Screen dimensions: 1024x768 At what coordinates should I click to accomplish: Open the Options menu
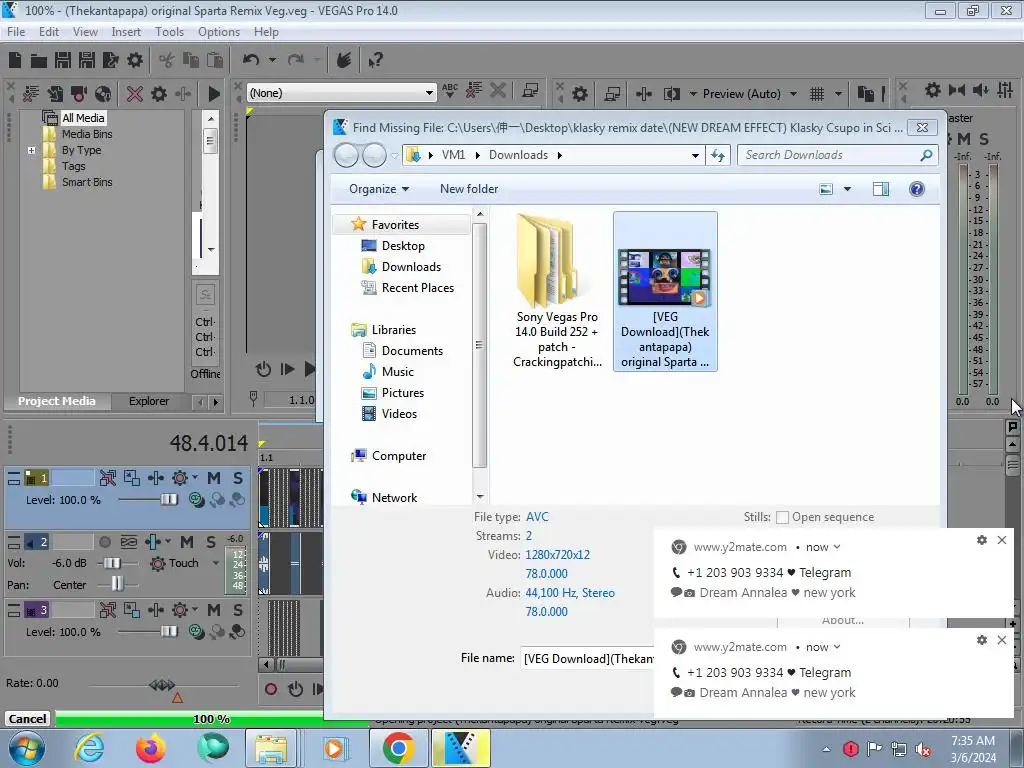pos(219,32)
